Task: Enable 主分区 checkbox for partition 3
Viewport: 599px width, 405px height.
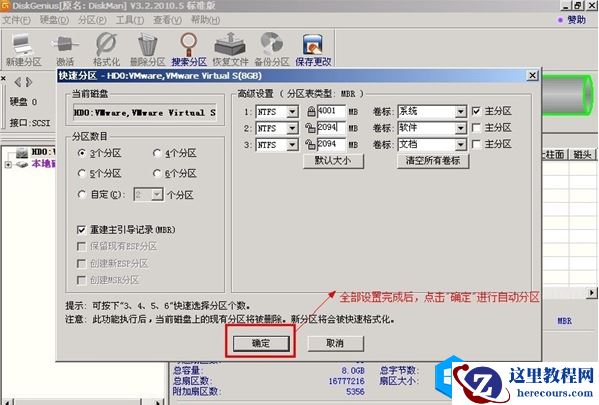Action: pos(476,144)
